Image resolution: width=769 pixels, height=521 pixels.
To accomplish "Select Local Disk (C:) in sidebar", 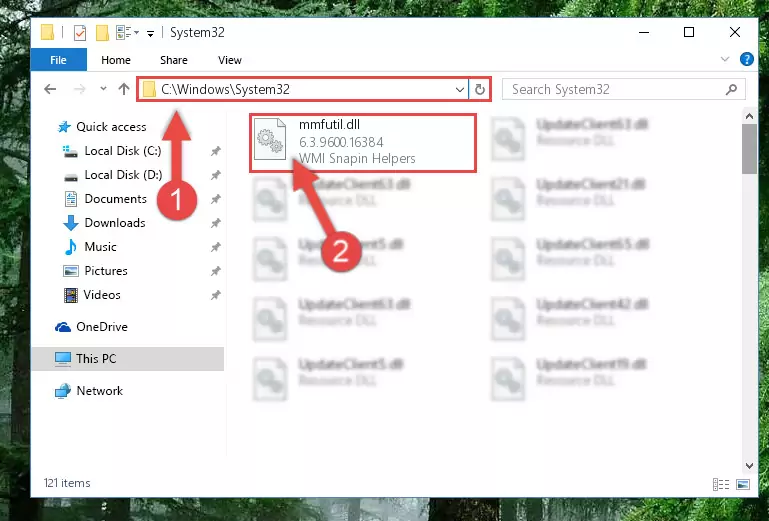I will 112,151.
